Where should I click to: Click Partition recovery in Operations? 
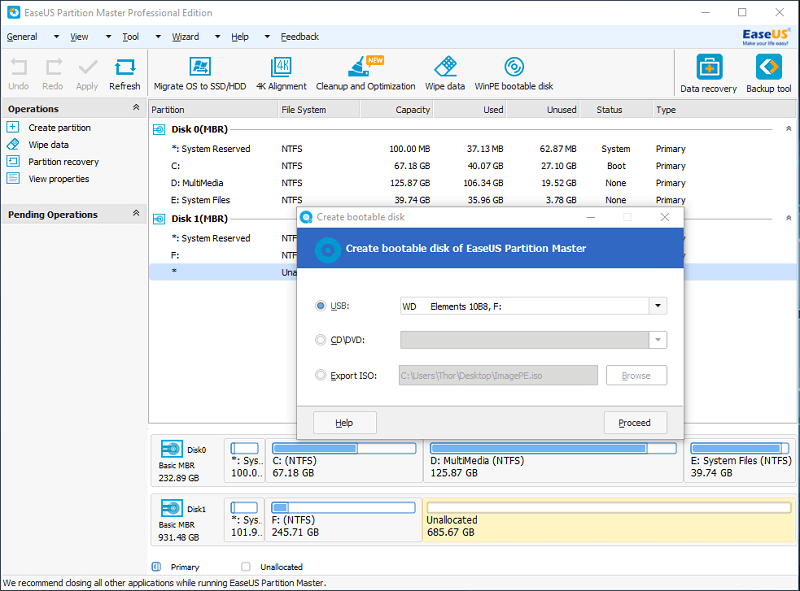coord(64,162)
